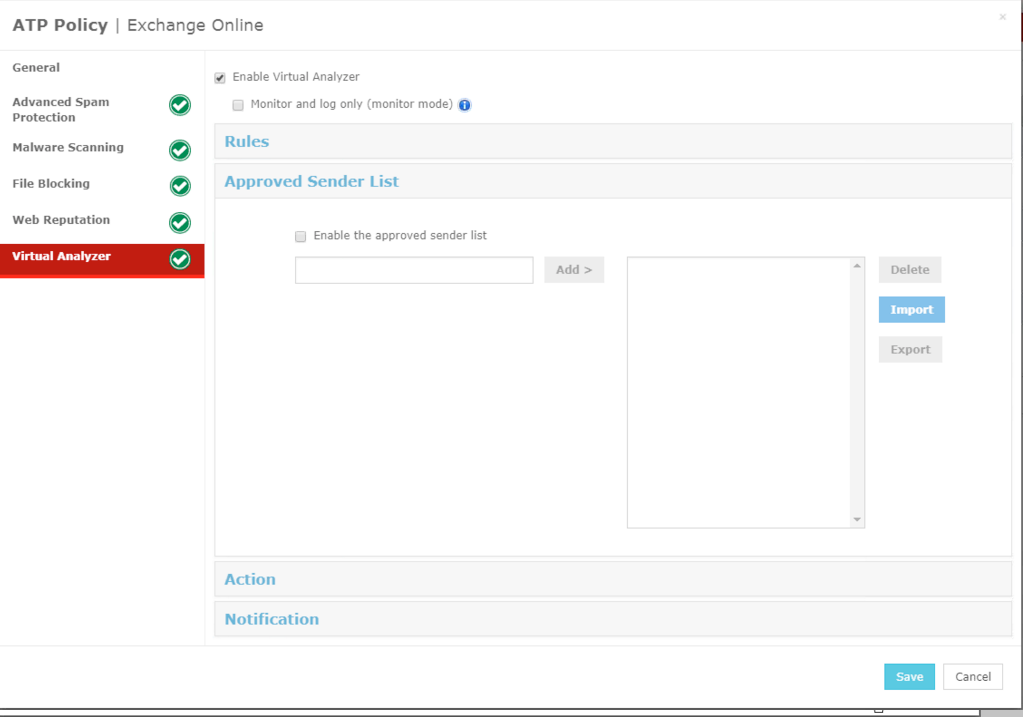This screenshot has height=717, width=1023.
Task: Cancel the policy changes
Action: tap(973, 677)
